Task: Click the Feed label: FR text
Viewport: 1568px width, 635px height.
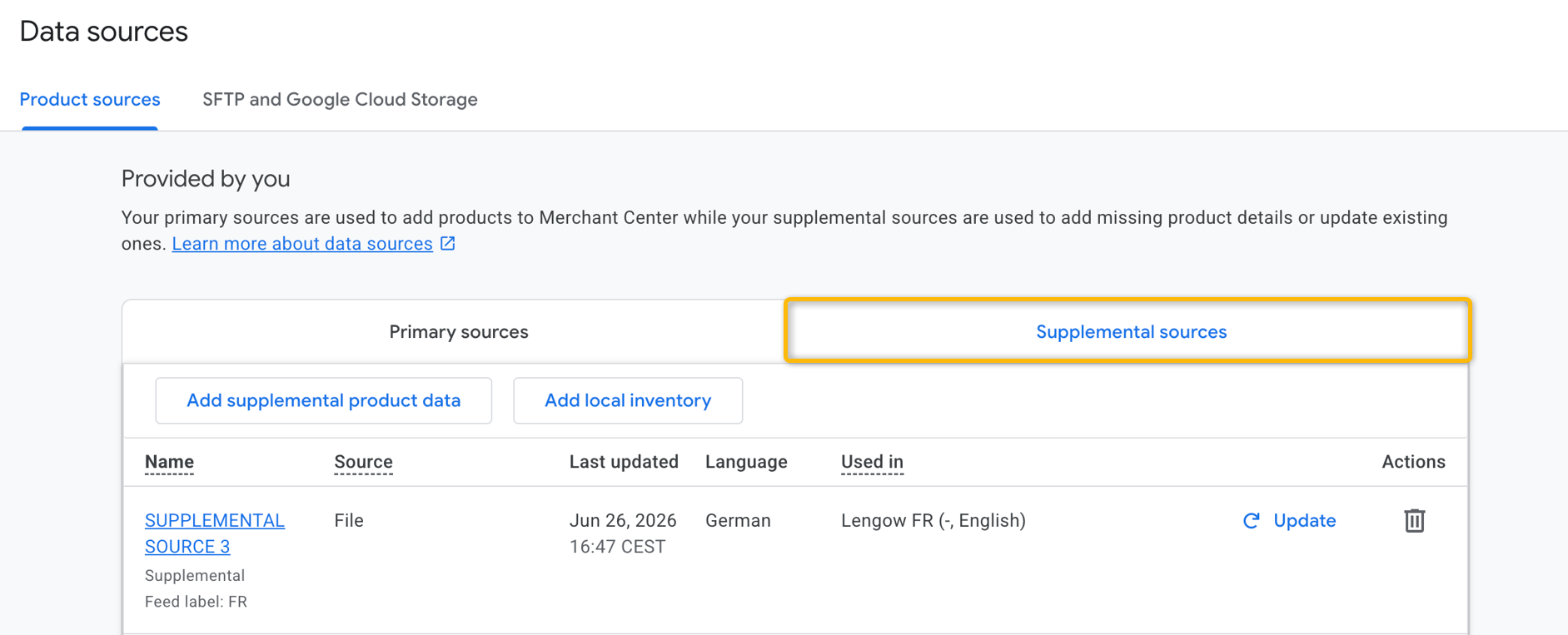Action: 196,602
